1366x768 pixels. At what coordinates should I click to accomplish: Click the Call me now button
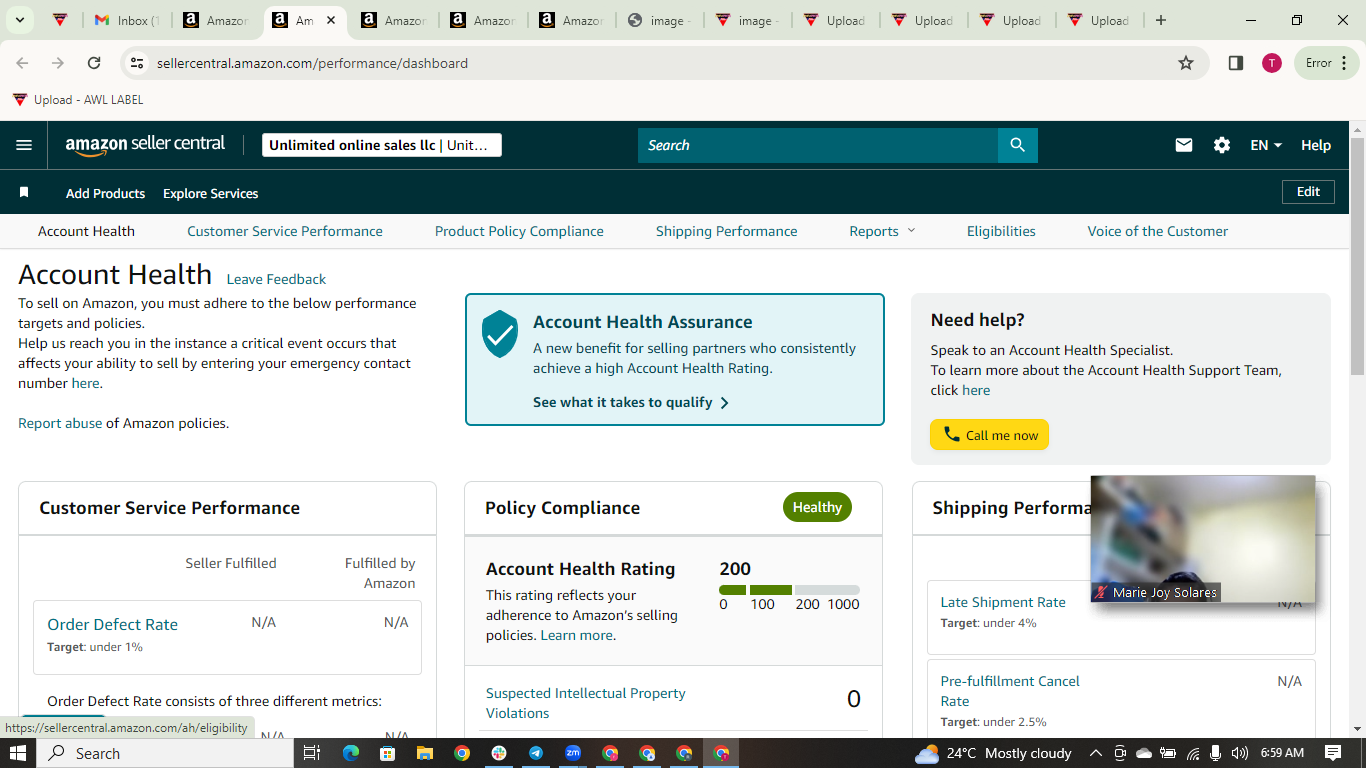coord(989,435)
